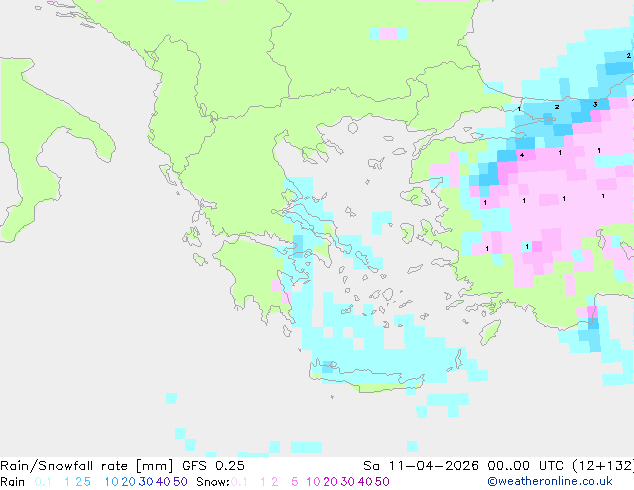634x490 pixels.
Task: Click the "(12+132)" forecast offset text
Action: click(x=603, y=466)
